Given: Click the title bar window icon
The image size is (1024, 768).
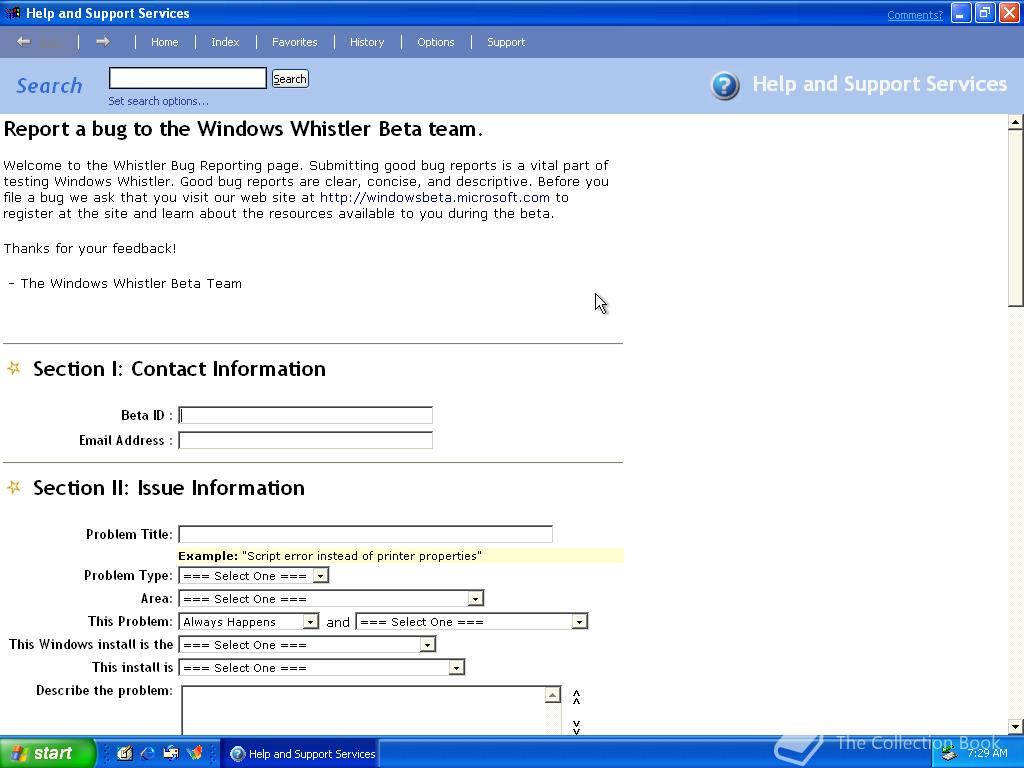Looking at the screenshot, I should [12, 13].
